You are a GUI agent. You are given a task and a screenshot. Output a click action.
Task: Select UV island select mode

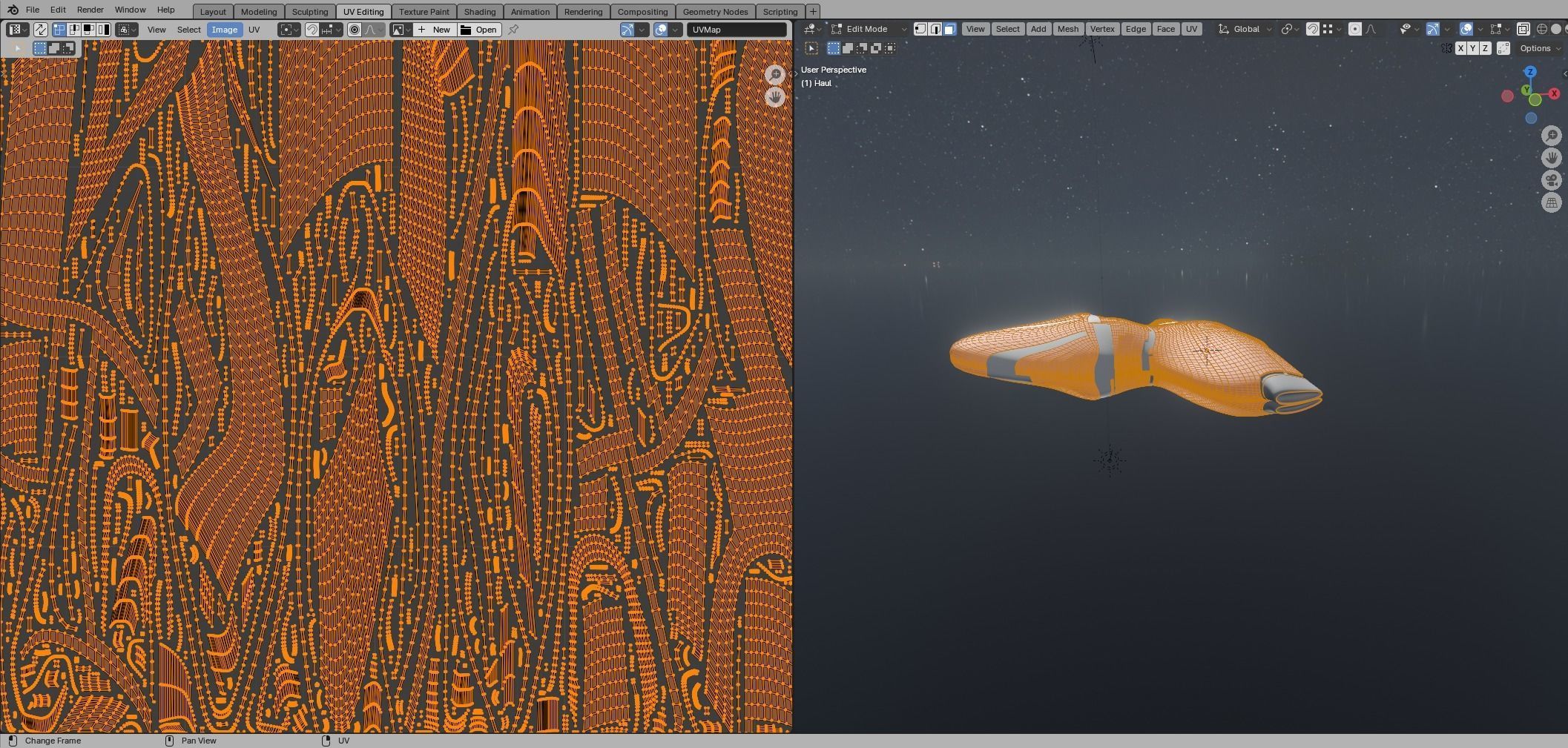[103, 30]
